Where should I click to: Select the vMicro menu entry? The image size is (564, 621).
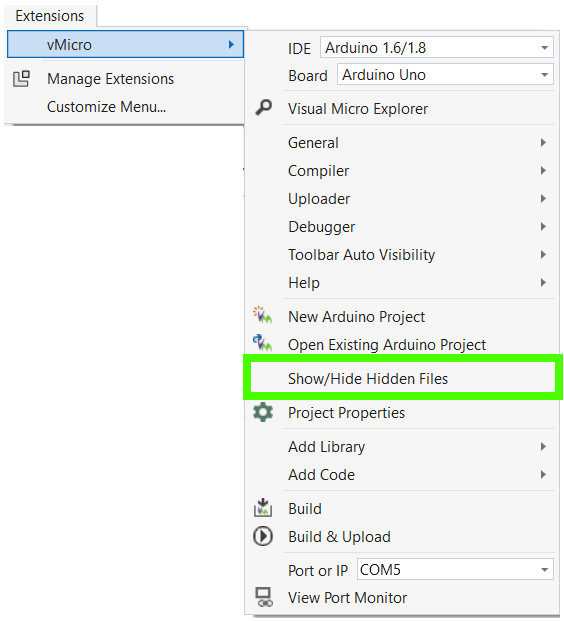(x=125, y=44)
